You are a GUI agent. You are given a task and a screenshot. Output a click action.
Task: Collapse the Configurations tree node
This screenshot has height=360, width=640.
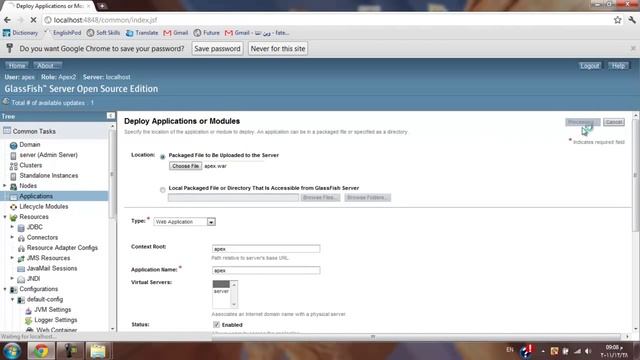pyautogui.click(x=5, y=289)
